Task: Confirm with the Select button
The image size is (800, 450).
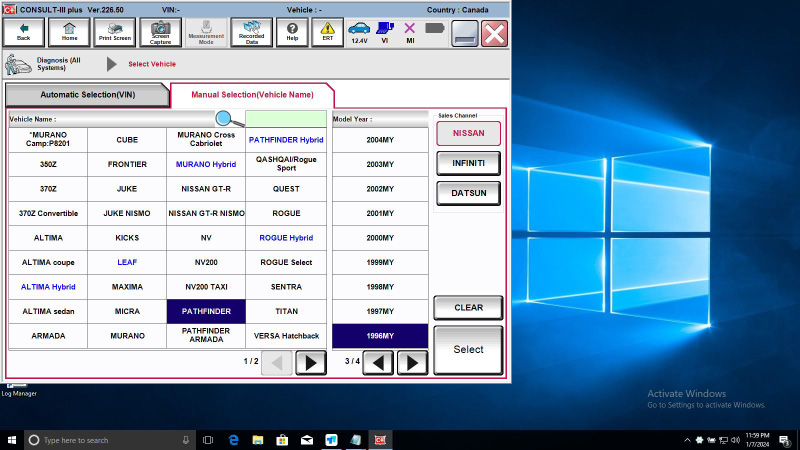Action: (468, 350)
